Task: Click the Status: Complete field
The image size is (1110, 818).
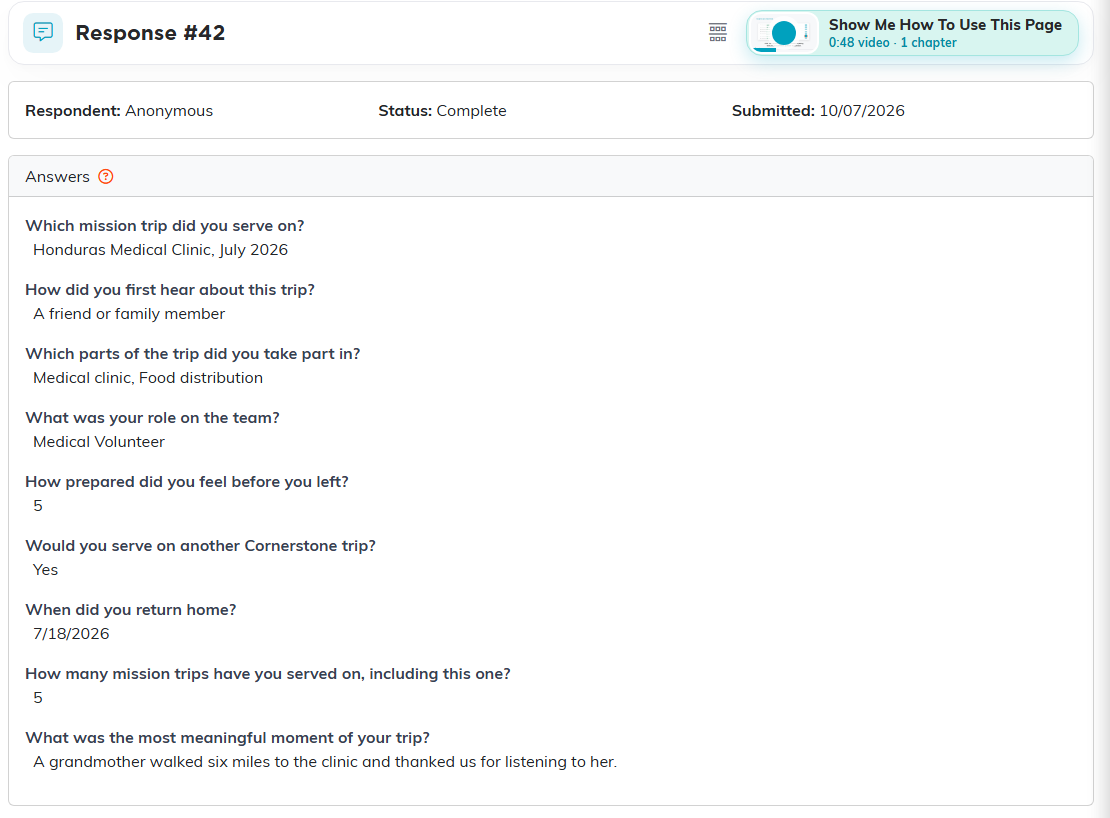Action: [x=442, y=110]
